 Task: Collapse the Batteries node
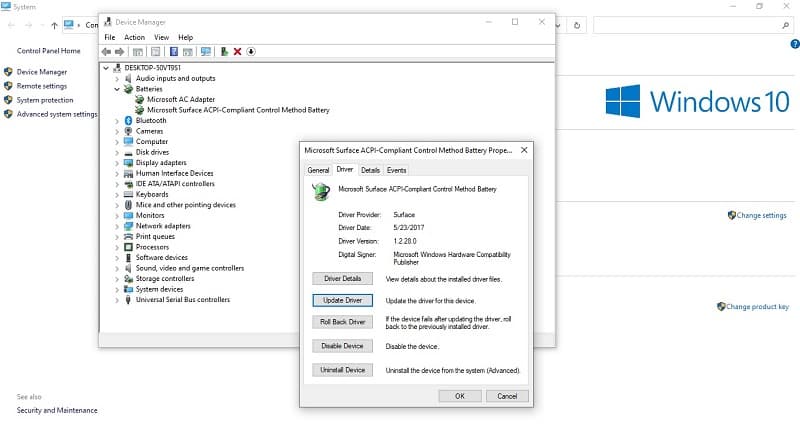tap(117, 89)
